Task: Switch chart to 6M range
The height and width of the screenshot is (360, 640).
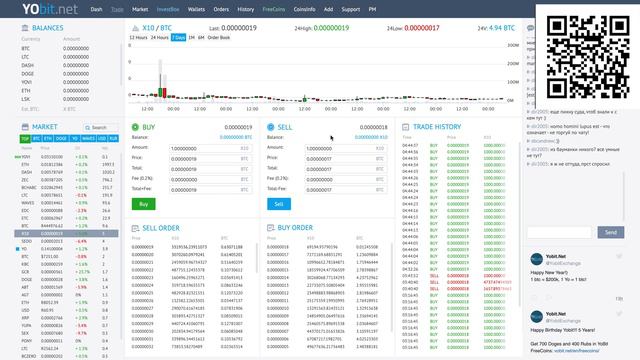Action: (x=201, y=38)
